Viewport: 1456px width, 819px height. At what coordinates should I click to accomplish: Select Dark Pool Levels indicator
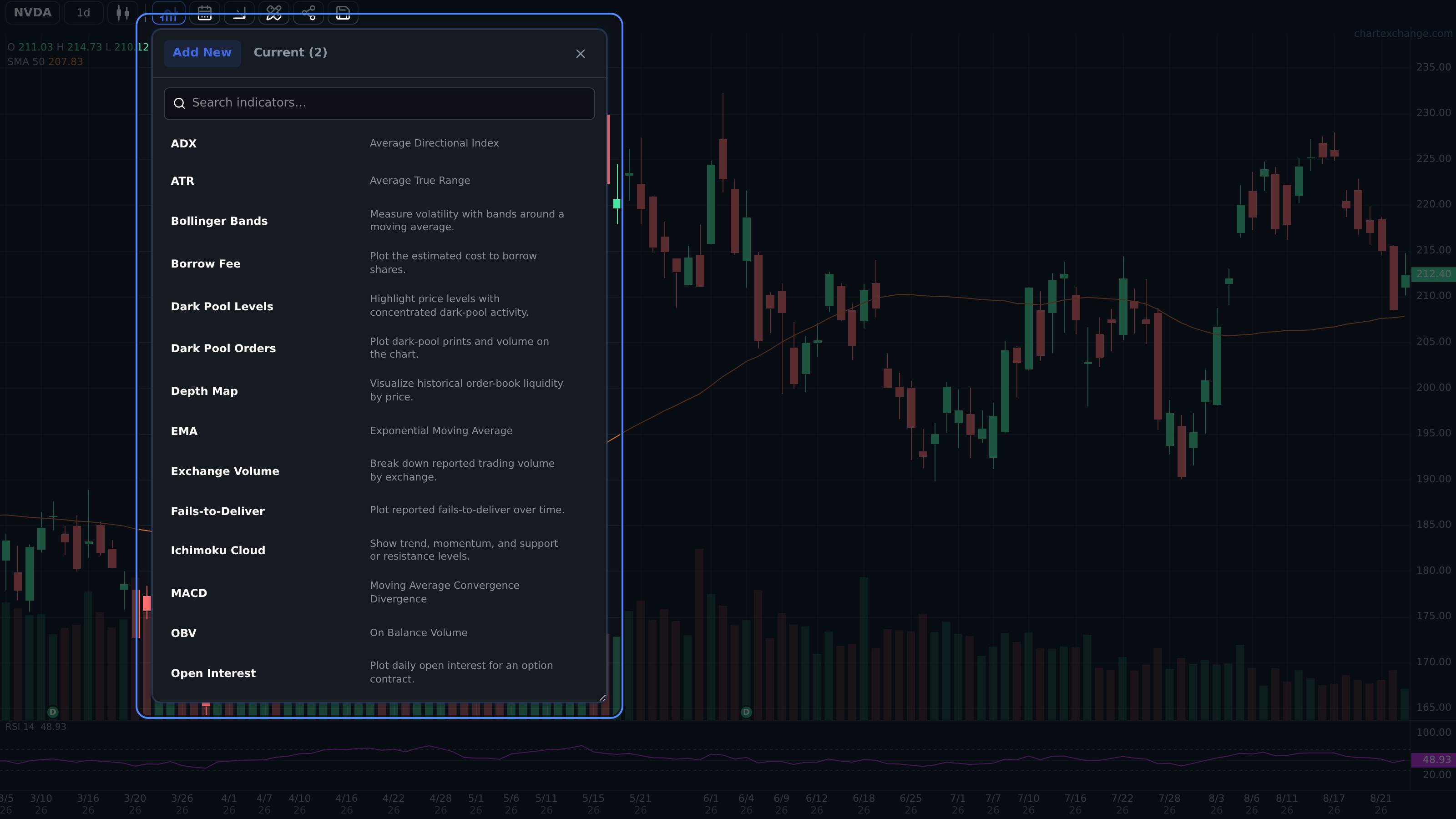pos(379,306)
